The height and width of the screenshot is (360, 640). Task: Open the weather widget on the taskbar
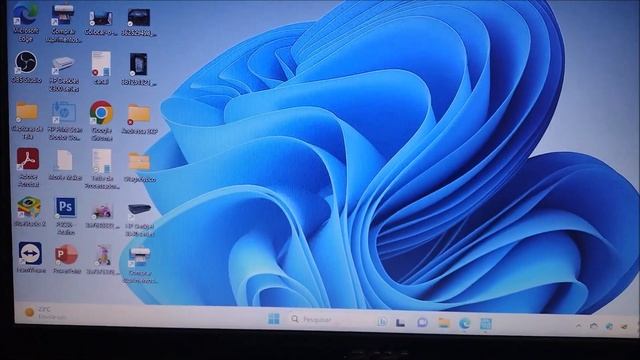(45, 313)
